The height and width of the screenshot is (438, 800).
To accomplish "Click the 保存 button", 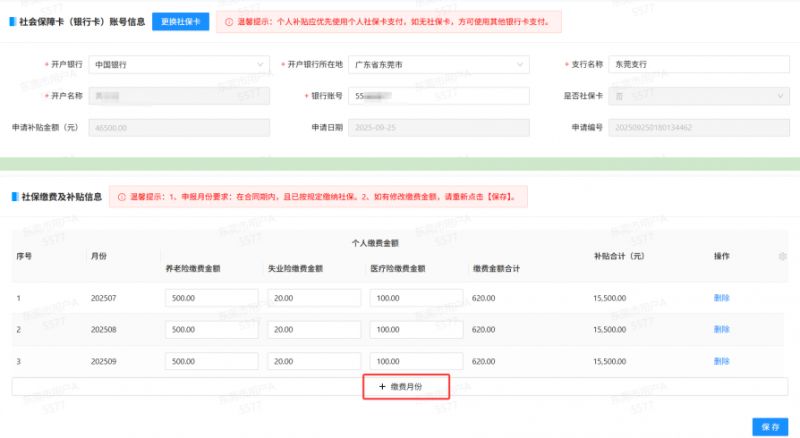I will tap(770, 426).
